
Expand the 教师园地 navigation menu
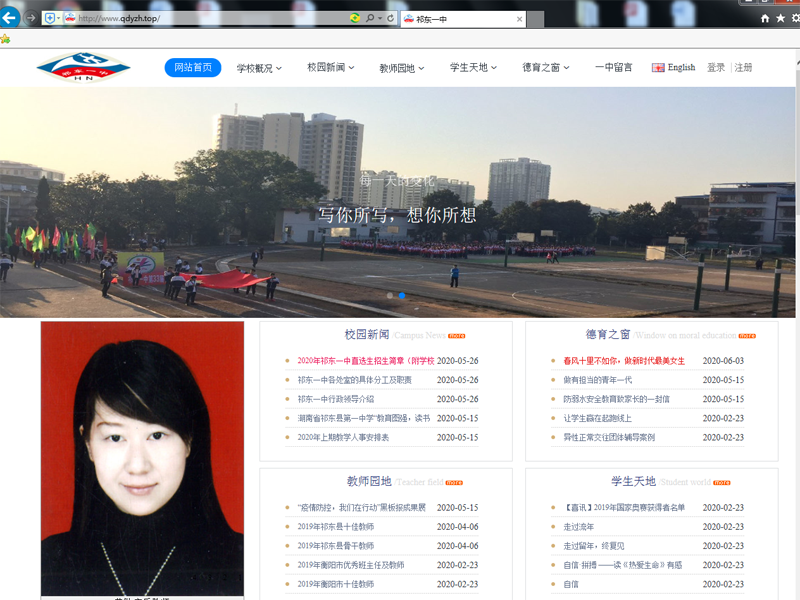click(x=402, y=68)
